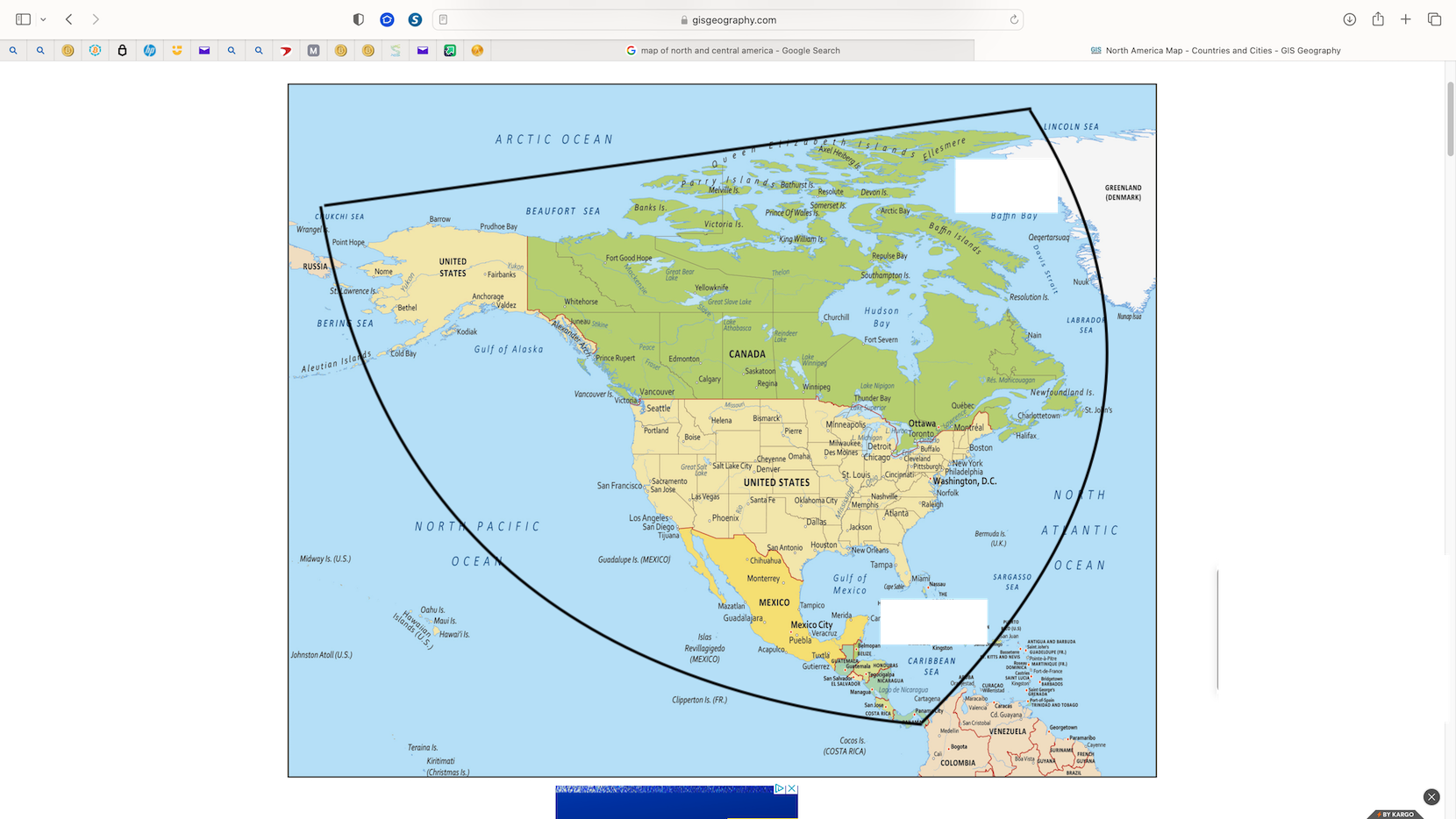1456x819 pixels.
Task: Click the North America map image
Action: pyautogui.click(x=722, y=431)
